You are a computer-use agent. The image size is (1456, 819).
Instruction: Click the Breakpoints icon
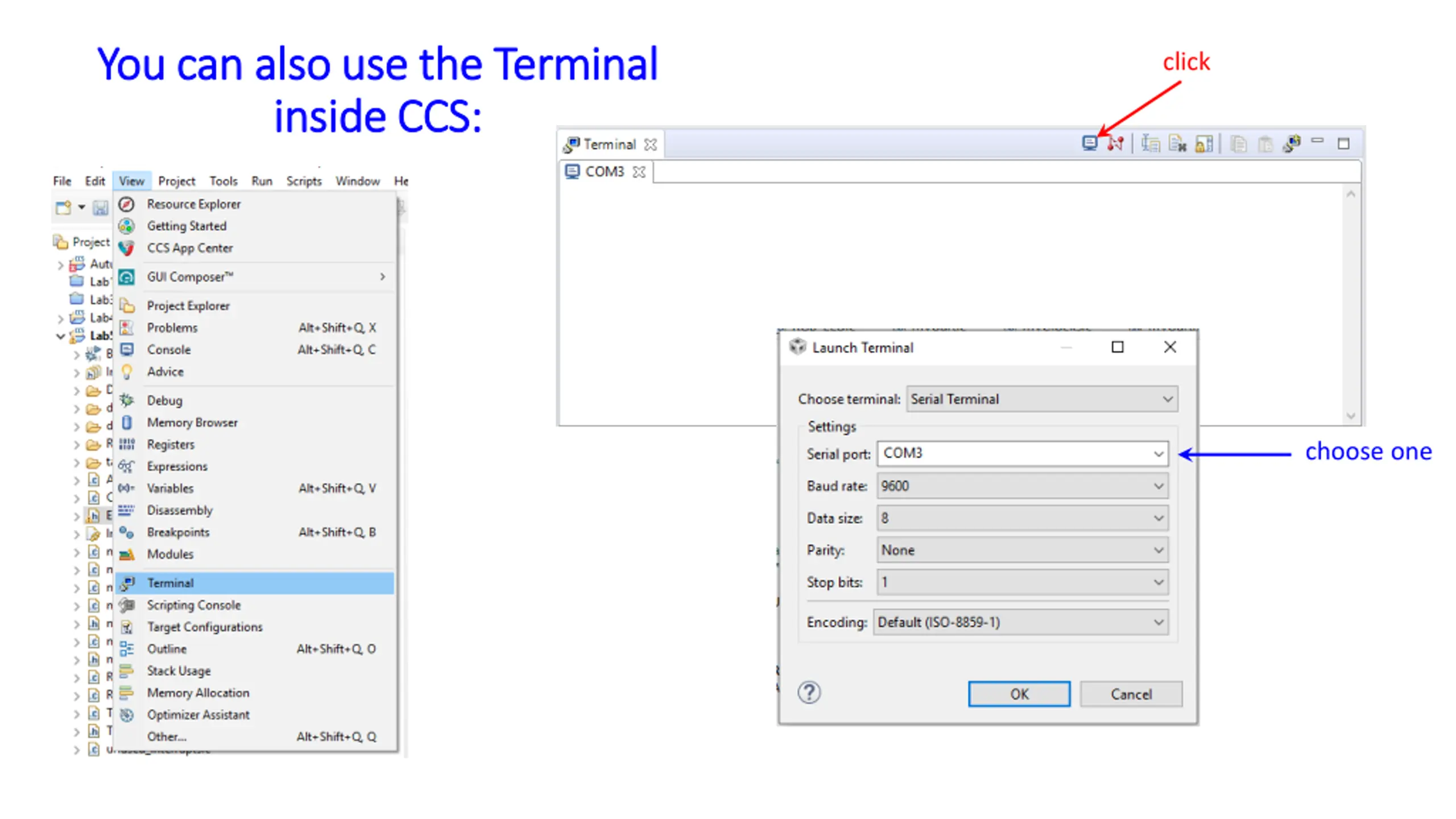[126, 532]
